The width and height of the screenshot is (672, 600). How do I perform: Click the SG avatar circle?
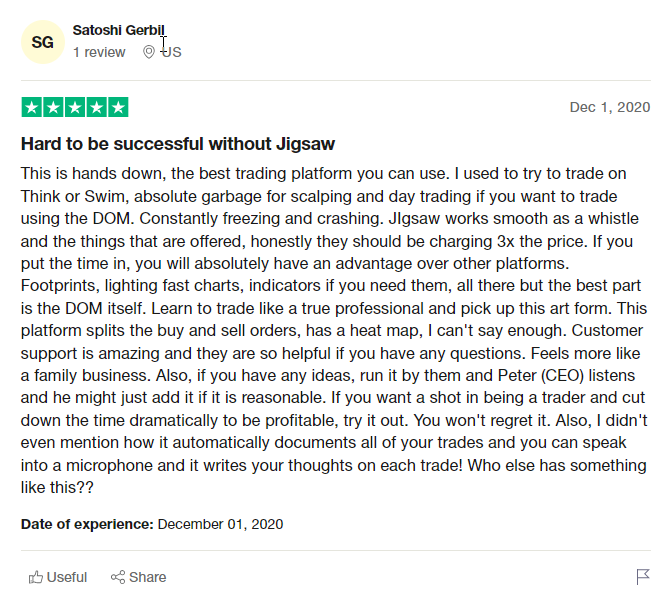pos(42,42)
